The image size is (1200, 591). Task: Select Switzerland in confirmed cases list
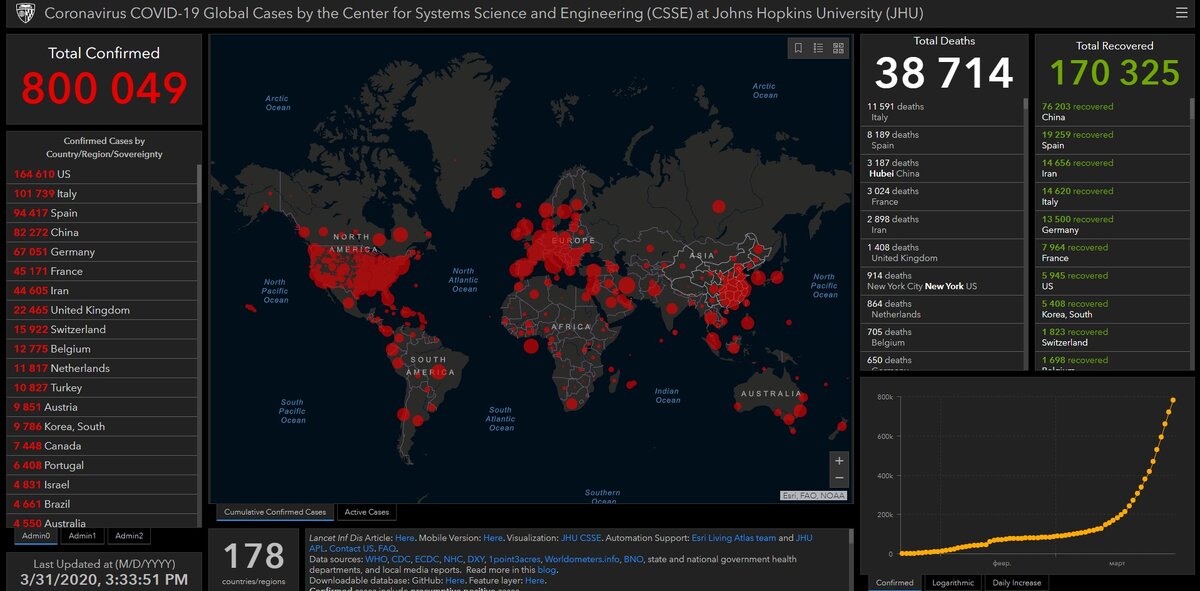click(102, 329)
